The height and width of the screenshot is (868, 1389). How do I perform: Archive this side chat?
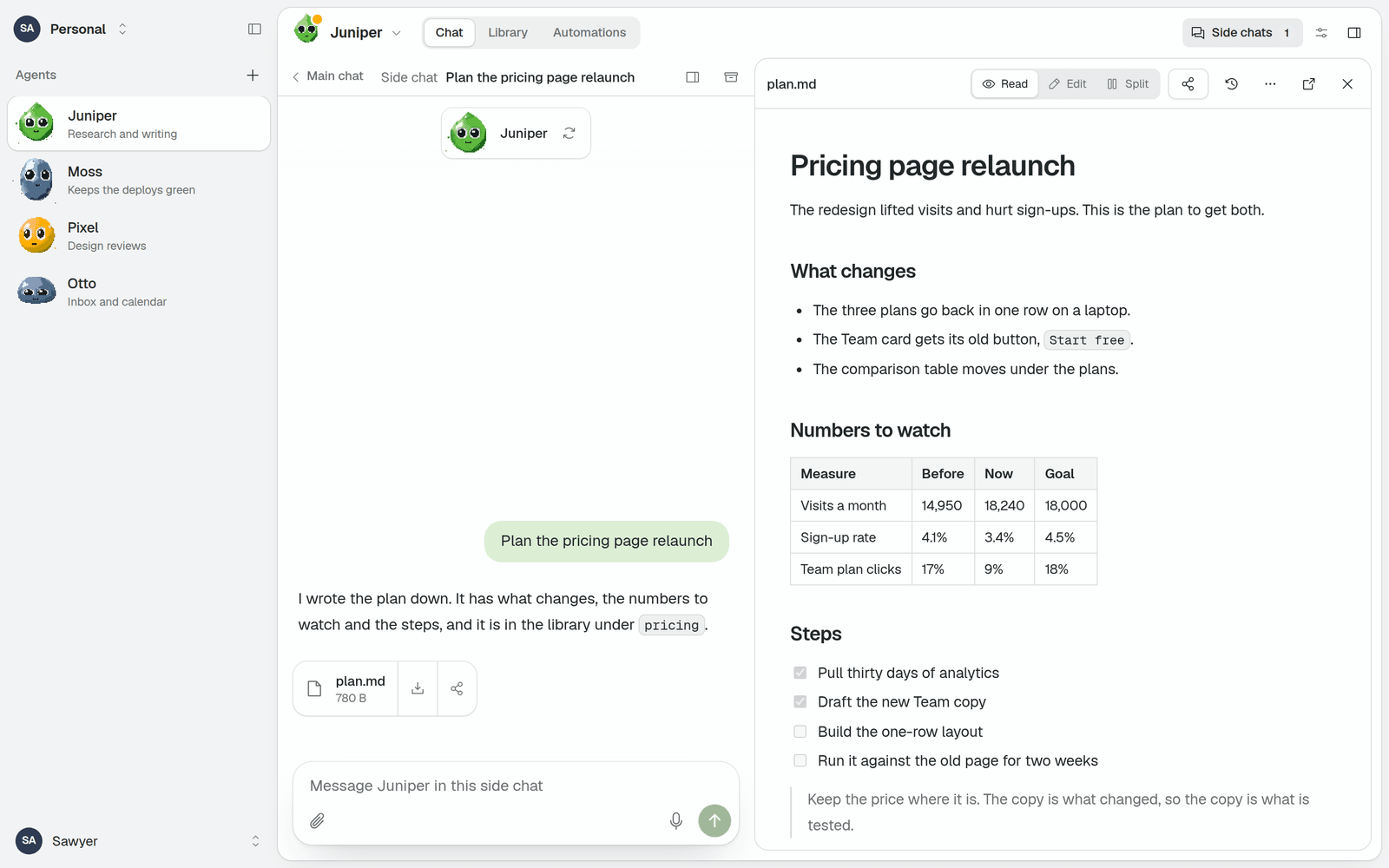coord(731,77)
